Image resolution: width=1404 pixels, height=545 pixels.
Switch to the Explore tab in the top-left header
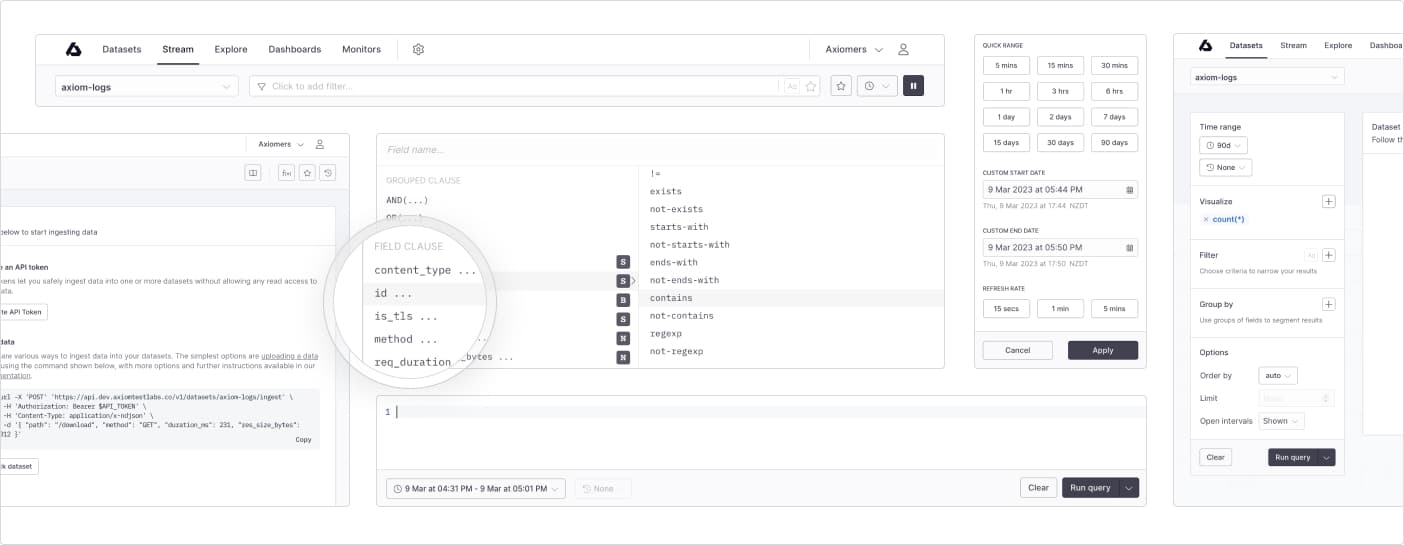(x=231, y=49)
